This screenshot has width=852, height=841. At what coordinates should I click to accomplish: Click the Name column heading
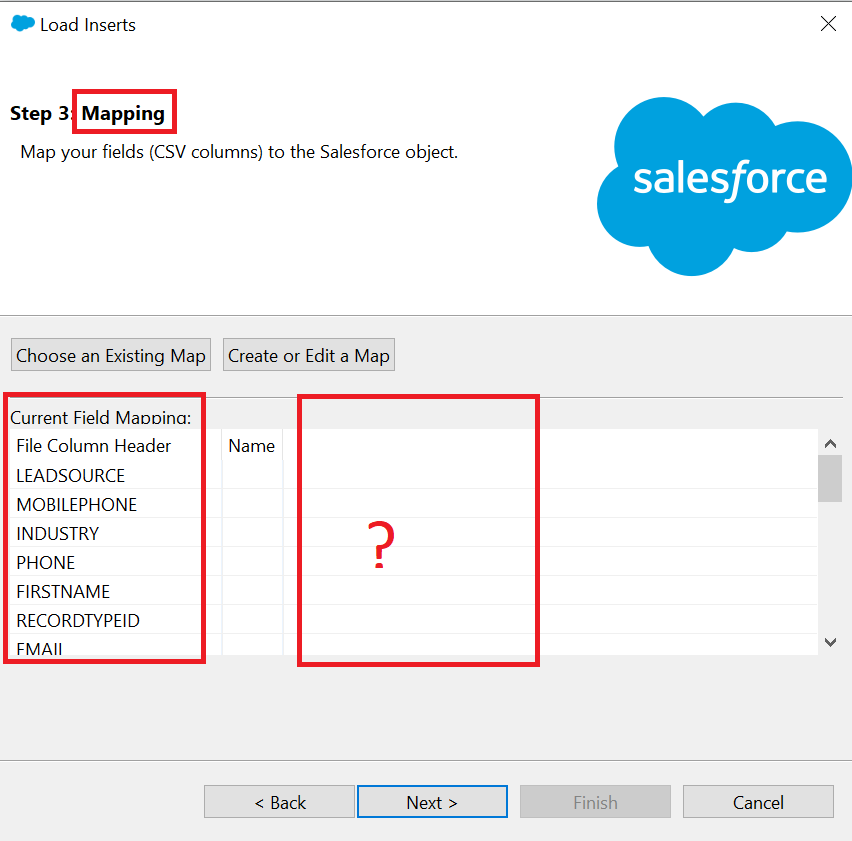click(x=252, y=445)
